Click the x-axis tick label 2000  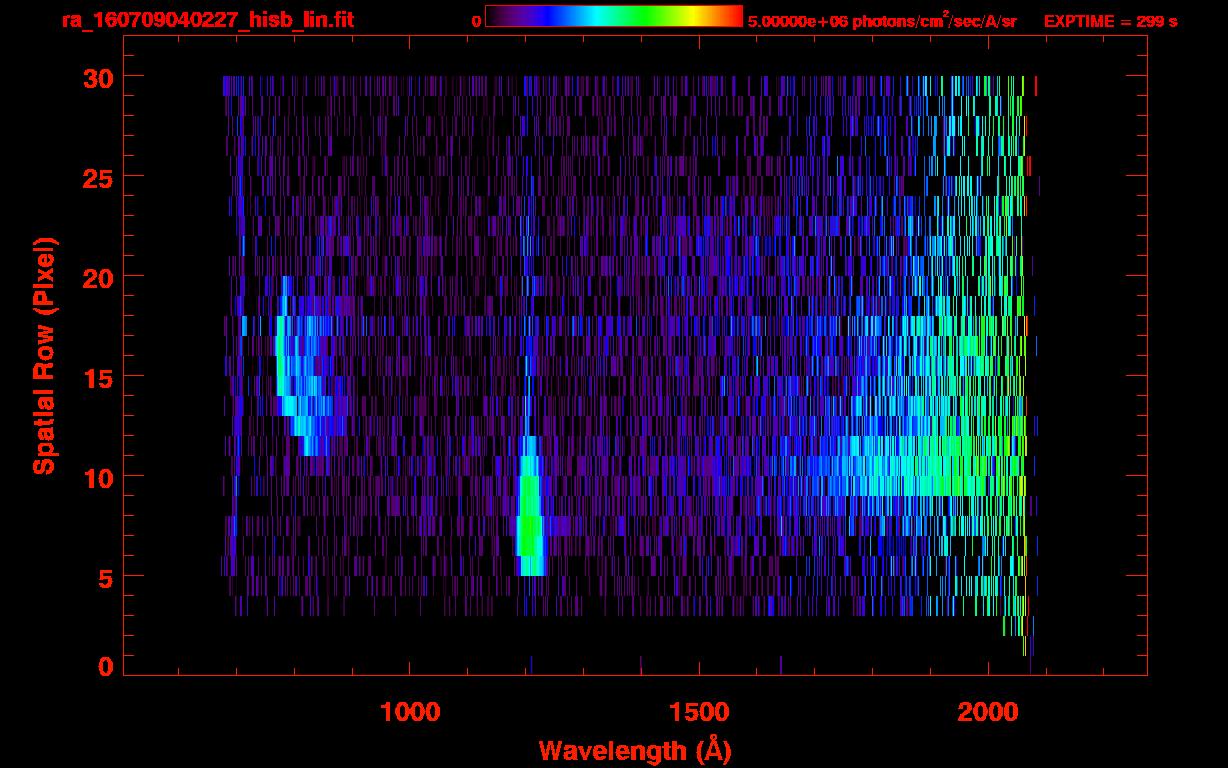[x=989, y=712]
